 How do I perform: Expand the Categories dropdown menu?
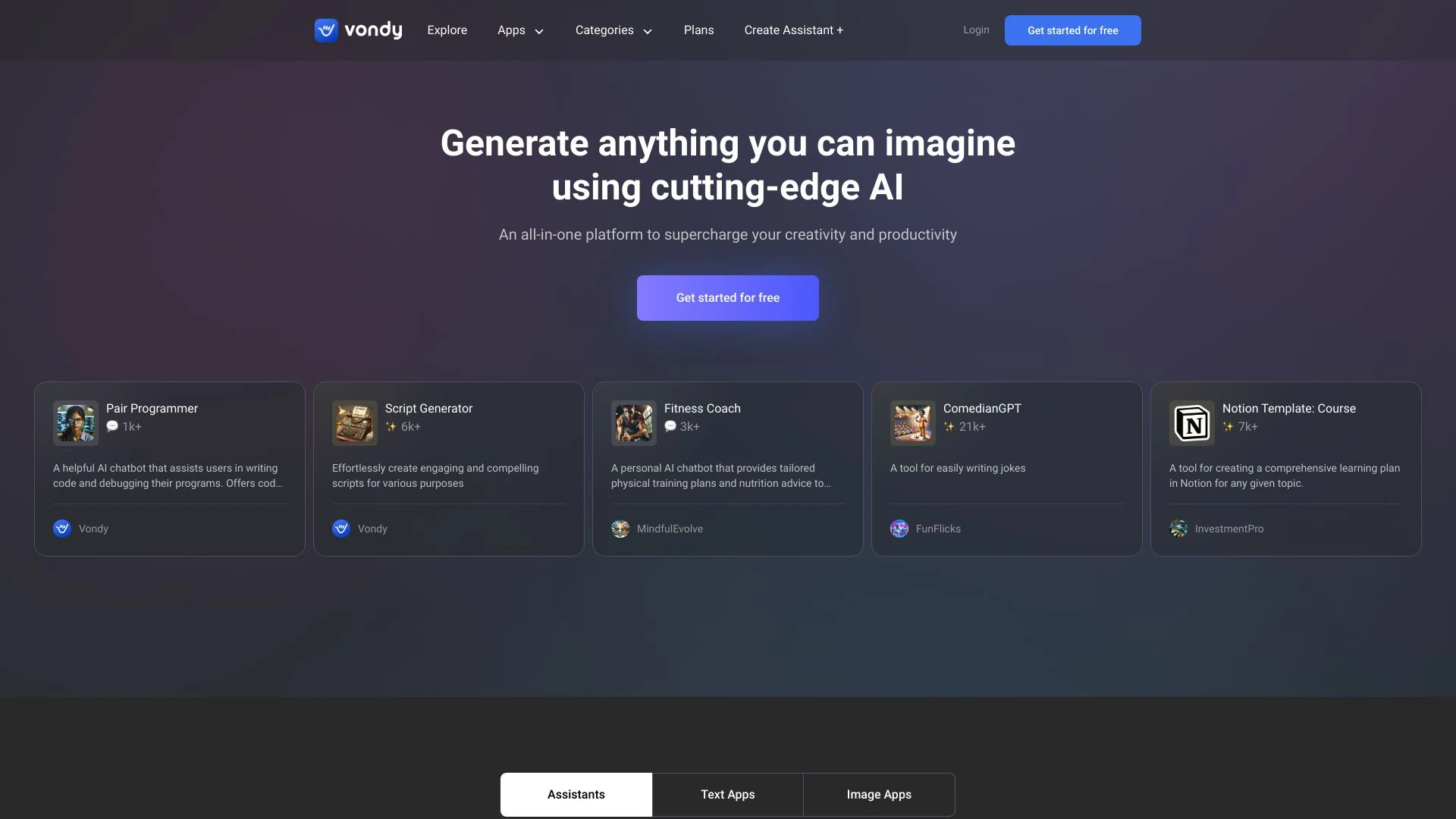click(x=613, y=30)
